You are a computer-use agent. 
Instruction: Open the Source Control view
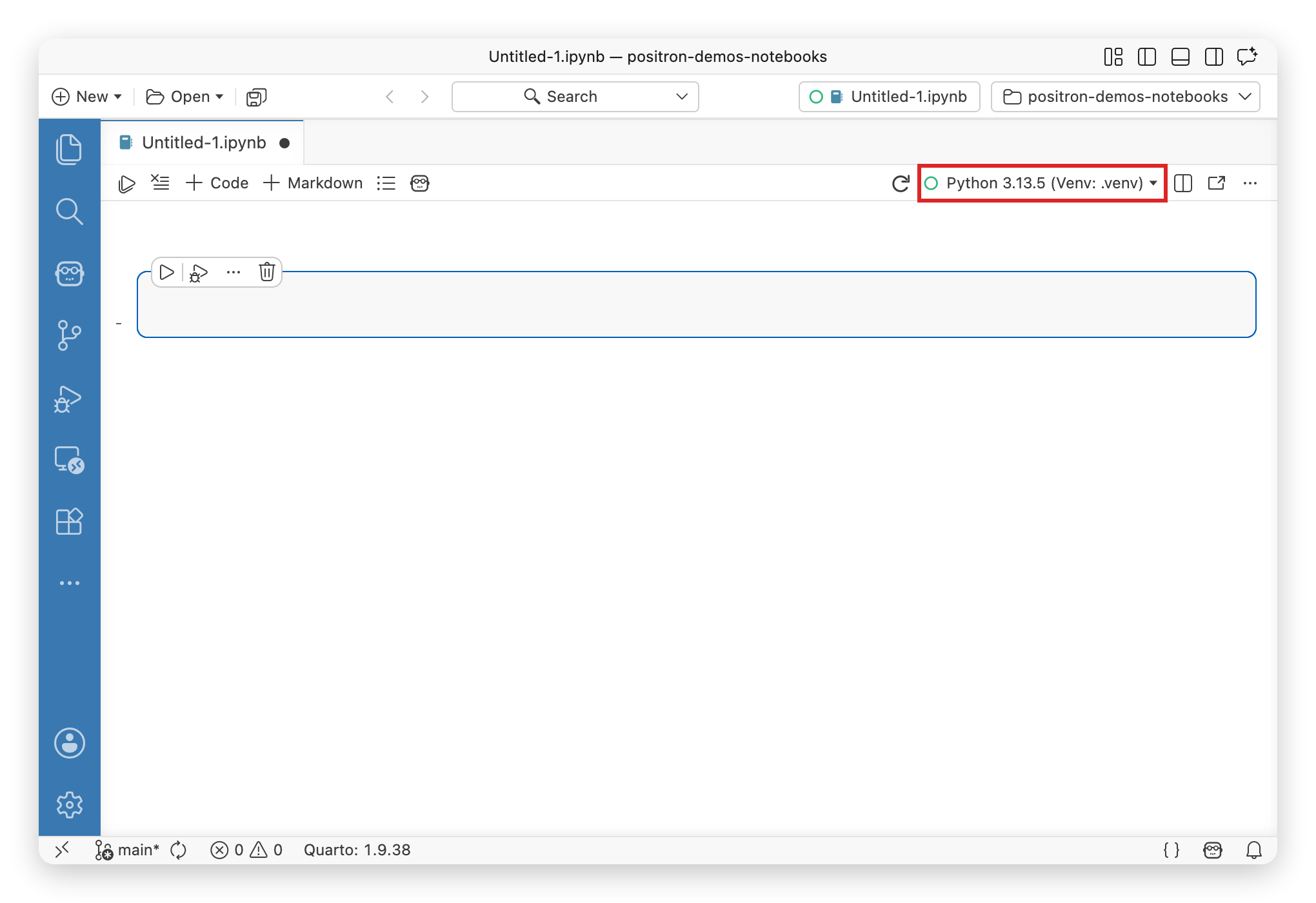69,335
